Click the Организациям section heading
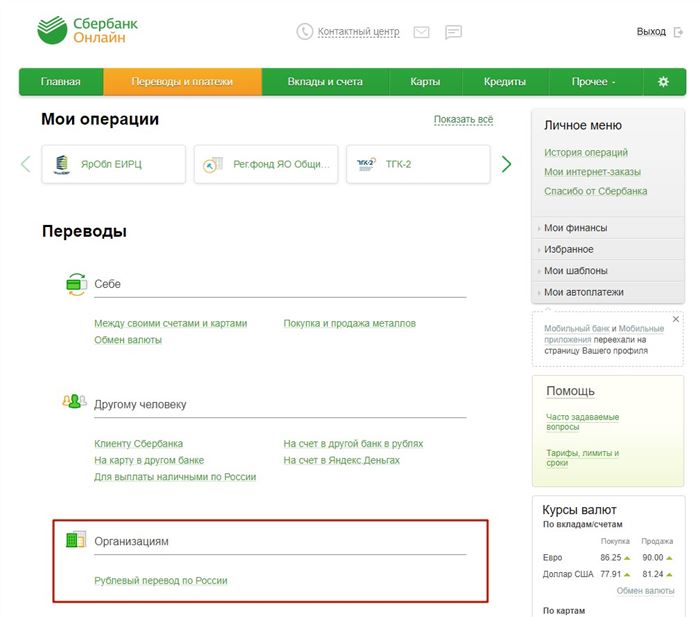700x617 pixels. (x=131, y=542)
